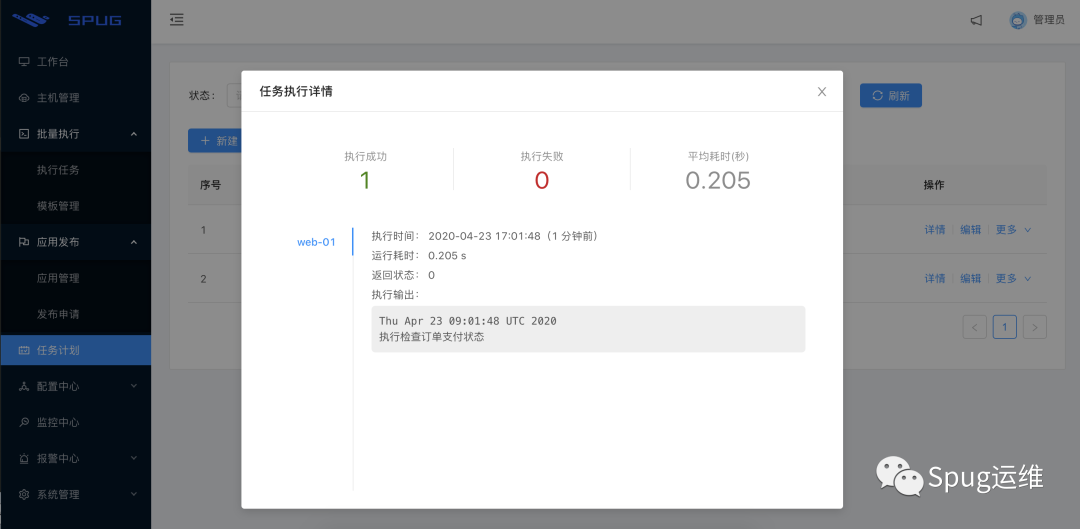1080x529 pixels.
Task: Click the 任务执行详情 dialog title
Action: click(296, 91)
